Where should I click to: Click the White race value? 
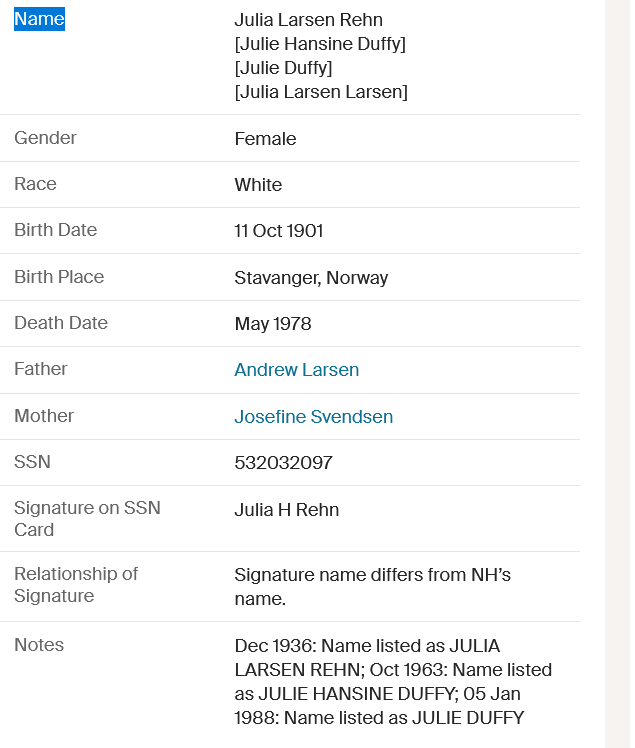point(258,185)
